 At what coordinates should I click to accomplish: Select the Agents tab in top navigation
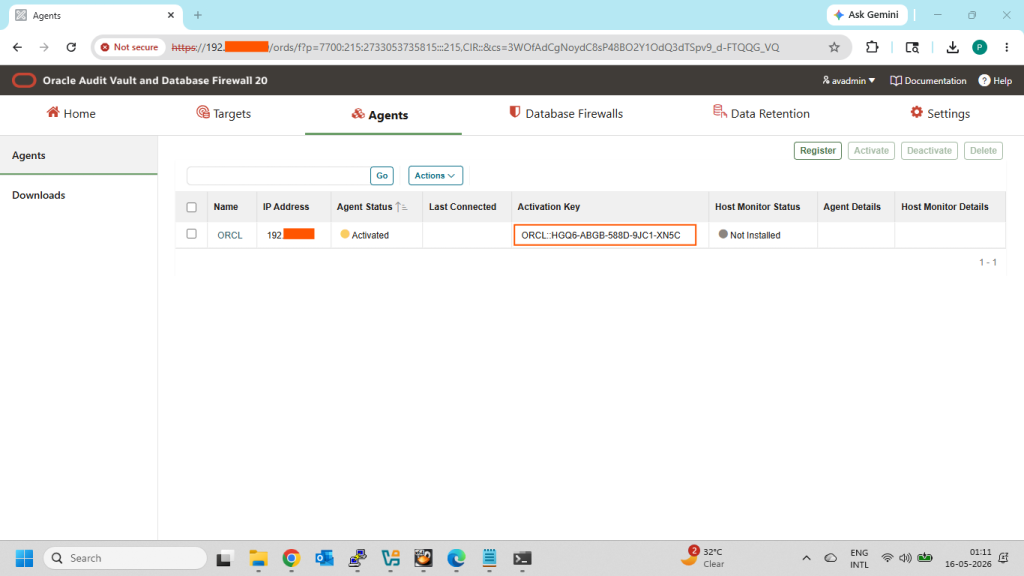click(380, 115)
